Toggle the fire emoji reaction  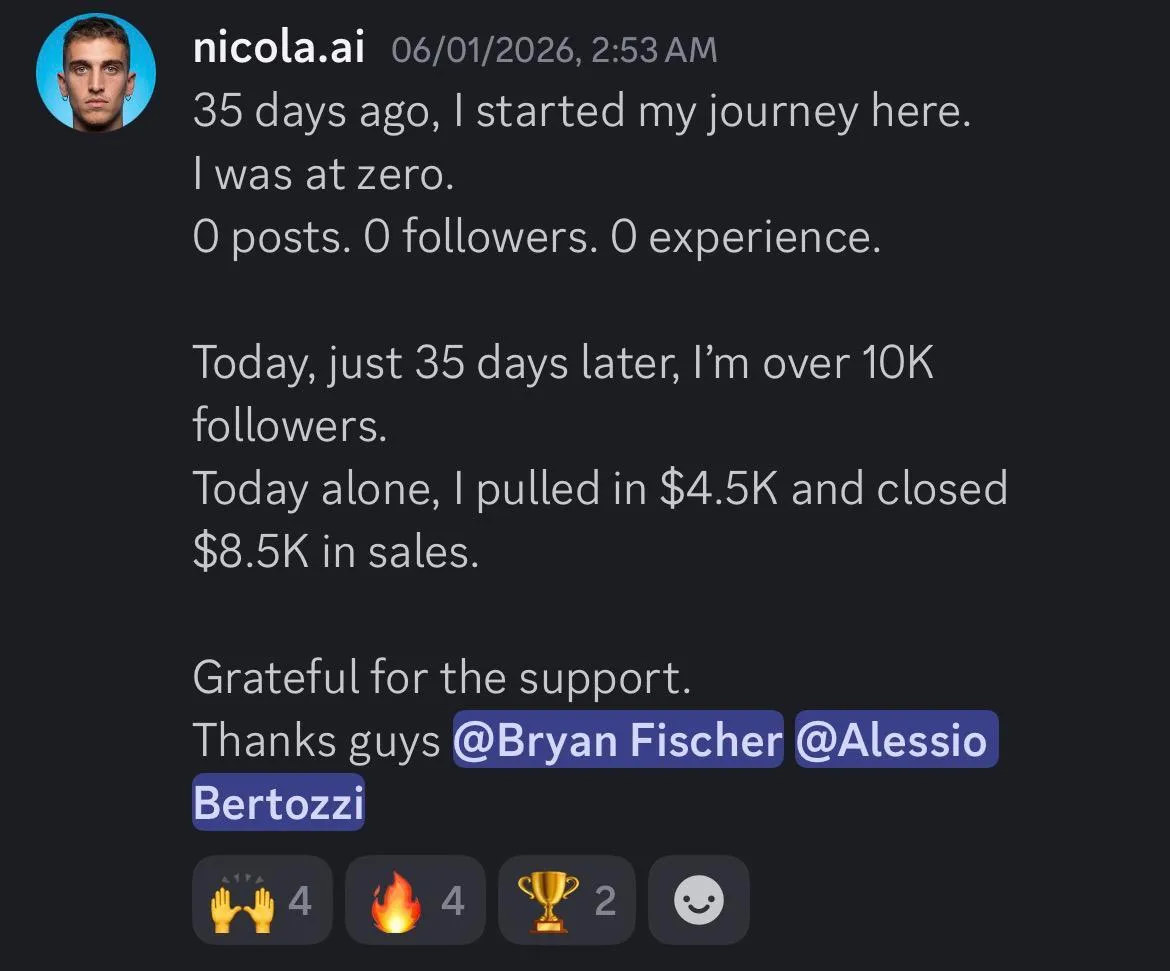[415, 901]
